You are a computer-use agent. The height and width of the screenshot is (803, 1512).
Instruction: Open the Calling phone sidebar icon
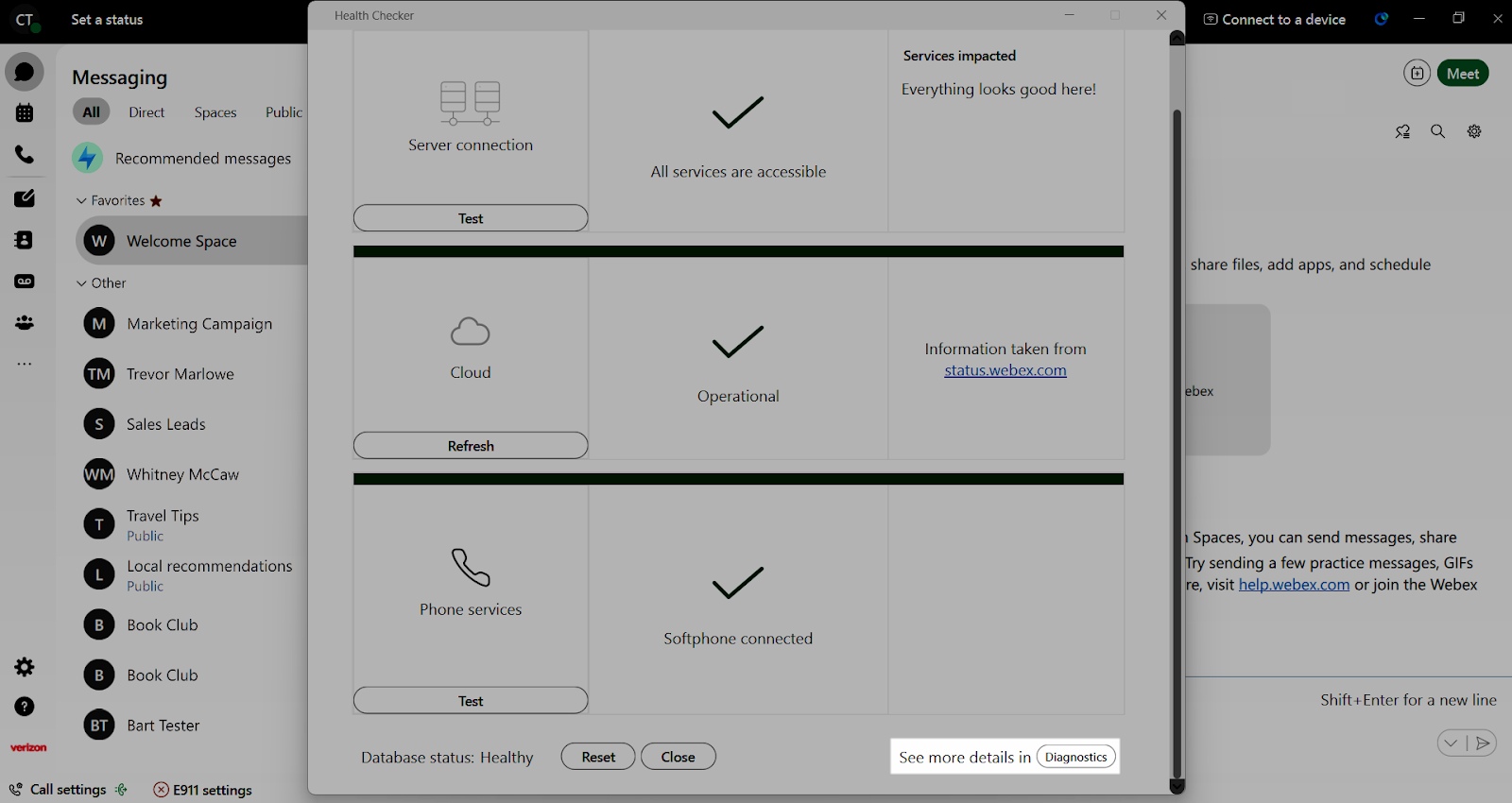(x=25, y=155)
